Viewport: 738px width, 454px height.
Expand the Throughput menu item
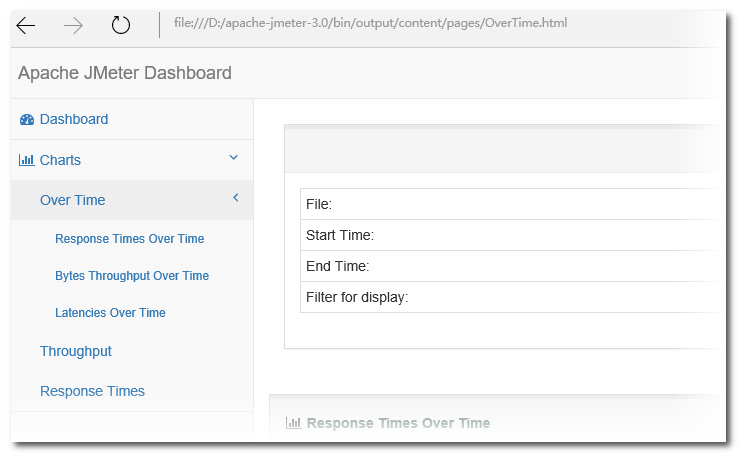point(76,351)
